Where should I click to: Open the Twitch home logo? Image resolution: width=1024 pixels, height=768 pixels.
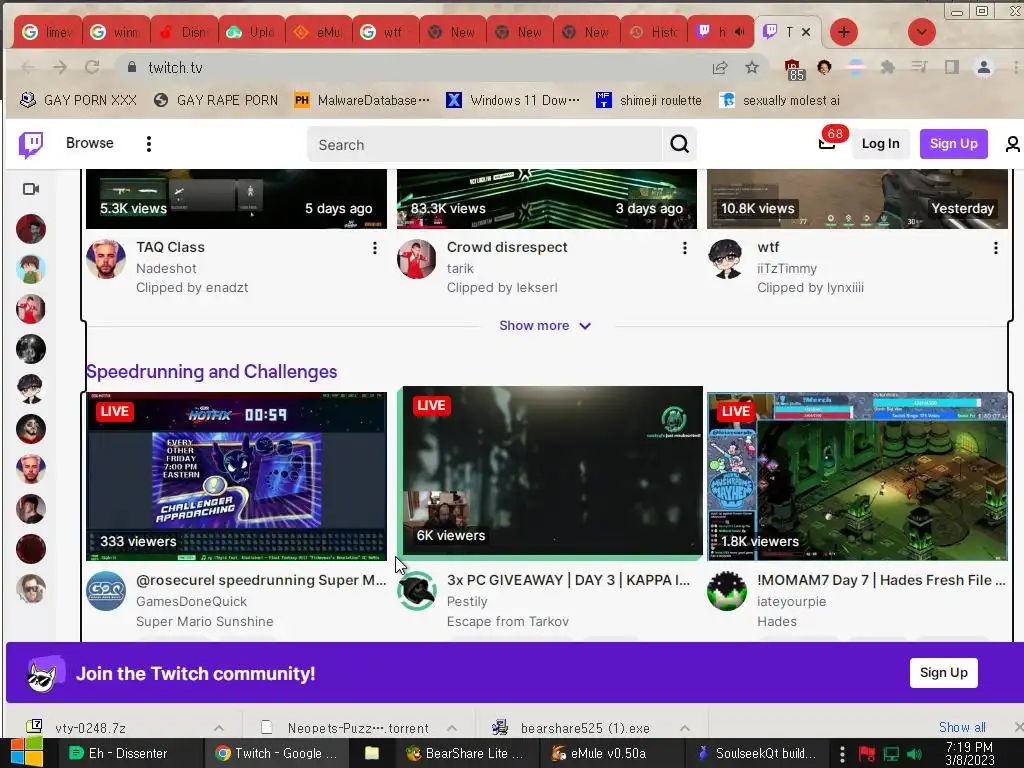click(31, 144)
